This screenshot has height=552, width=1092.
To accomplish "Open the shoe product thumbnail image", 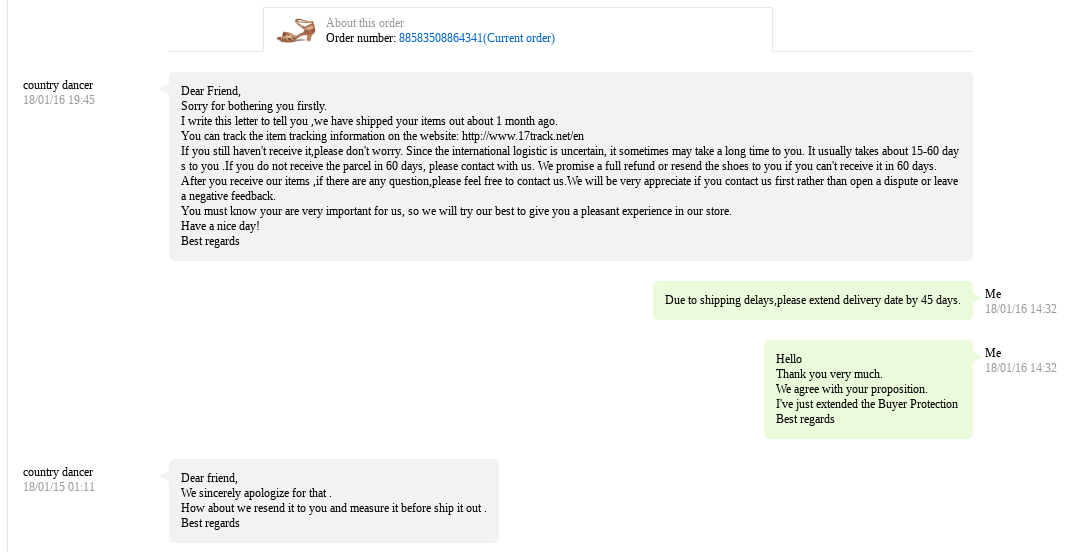I will pyautogui.click(x=296, y=31).
